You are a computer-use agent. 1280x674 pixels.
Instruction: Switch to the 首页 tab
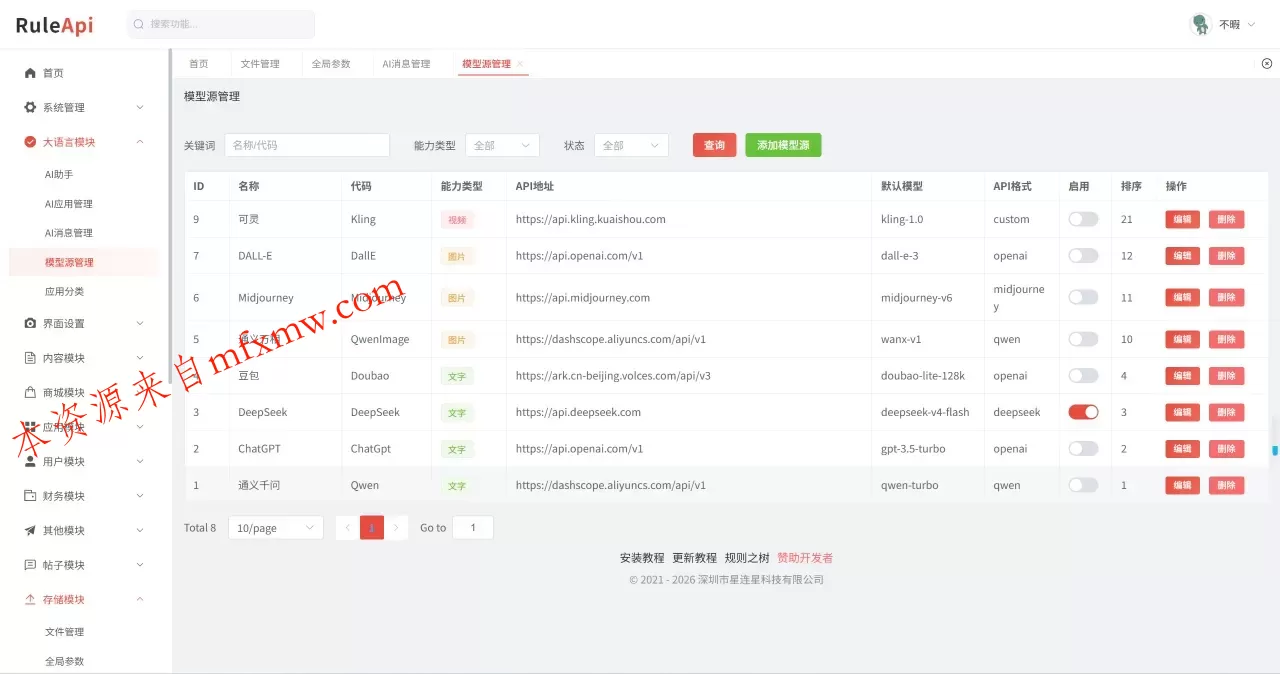point(199,63)
